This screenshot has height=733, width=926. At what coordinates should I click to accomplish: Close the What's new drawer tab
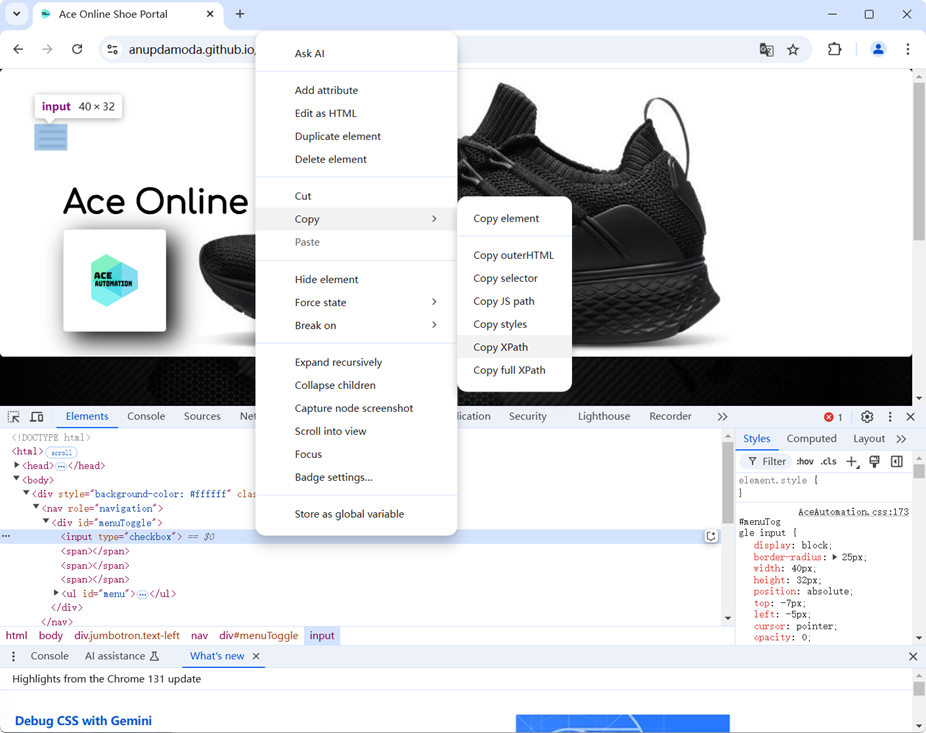click(256, 656)
